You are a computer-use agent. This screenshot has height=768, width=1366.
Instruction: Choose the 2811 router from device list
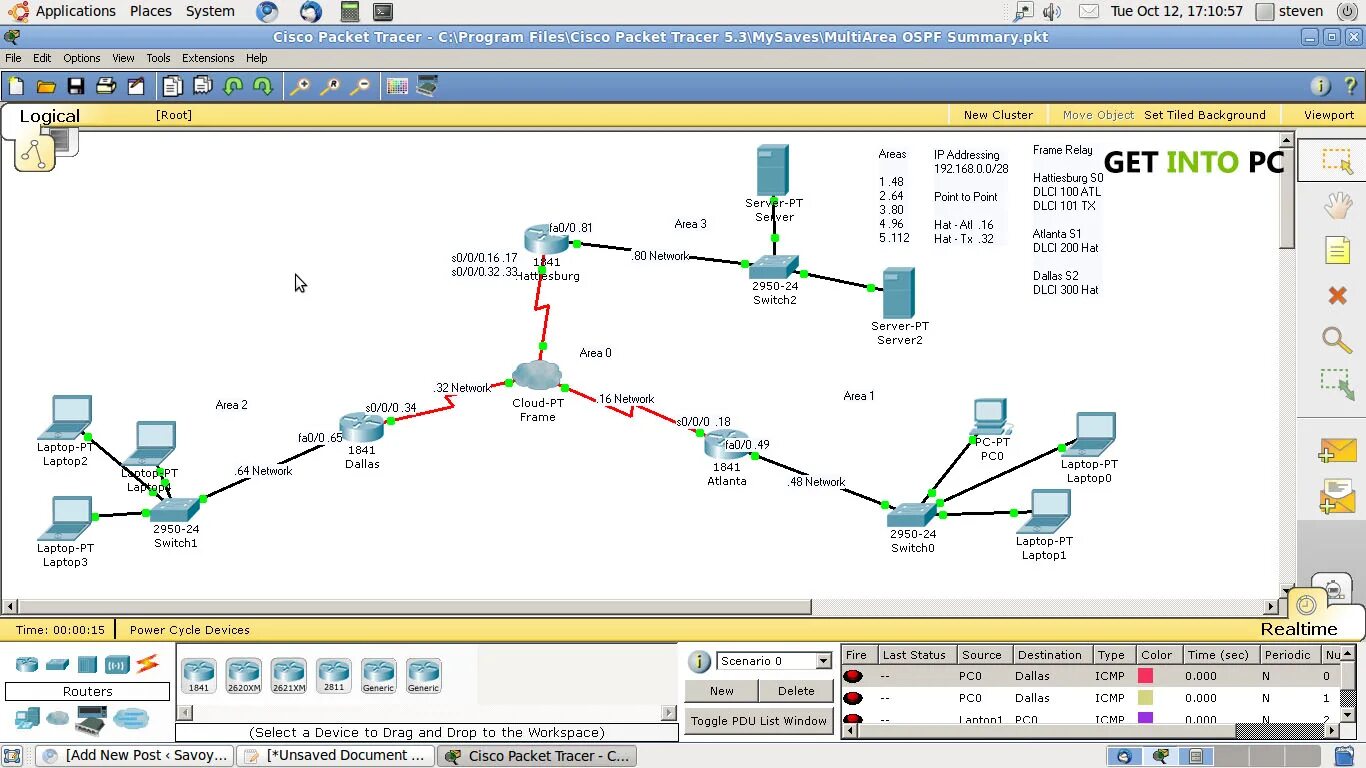333,676
